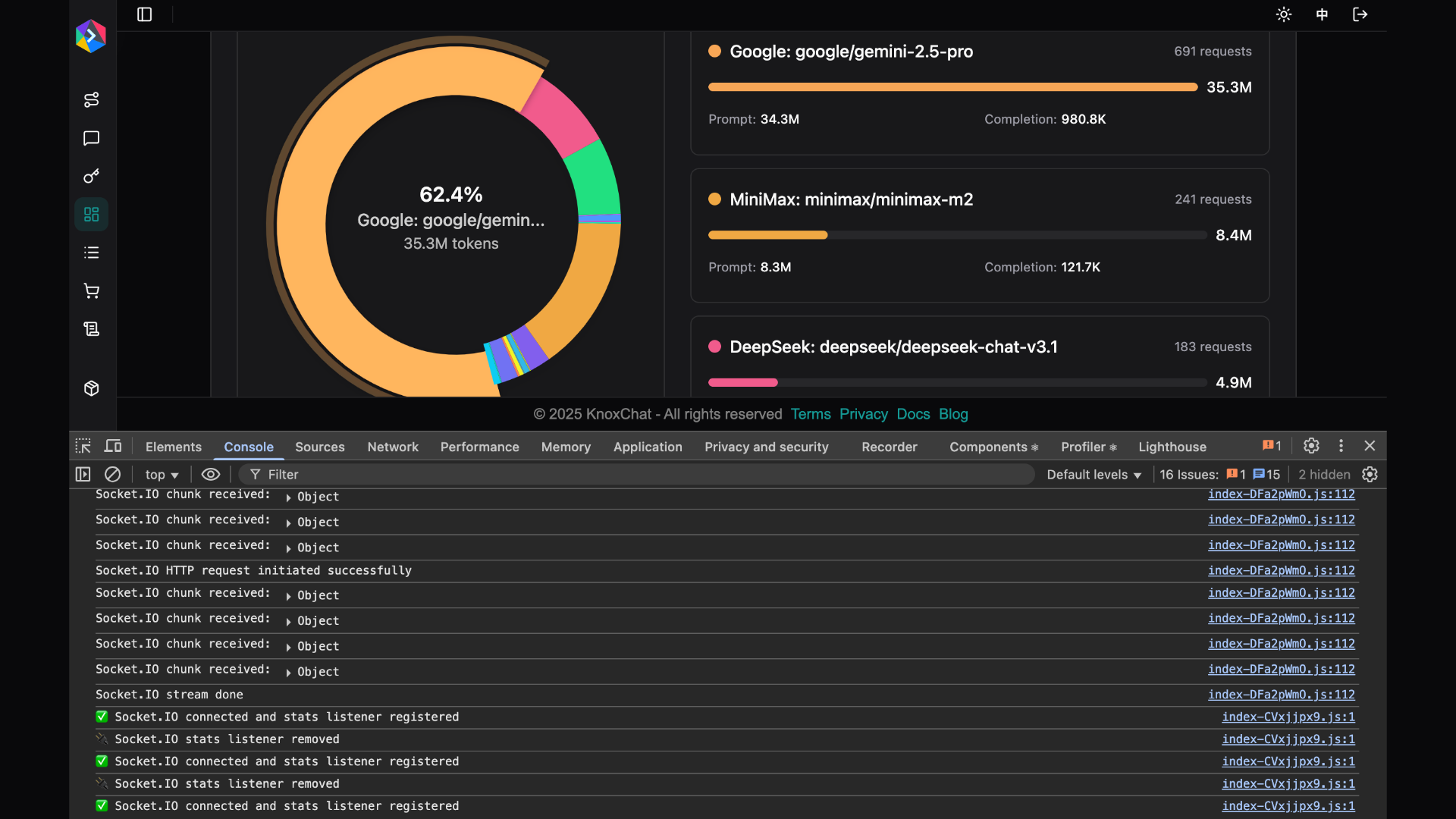The width and height of the screenshot is (1456, 819).
Task: Select the API keys section
Action: tap(91, 176)
